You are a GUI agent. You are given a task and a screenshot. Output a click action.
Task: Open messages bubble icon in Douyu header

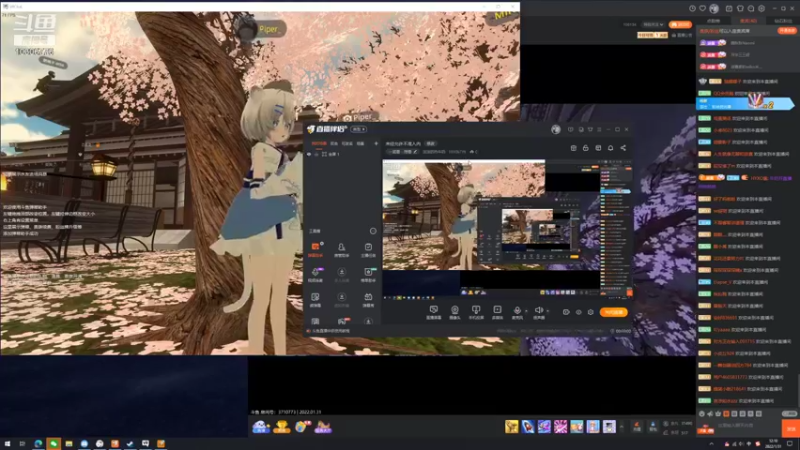(x=751, y=8)
